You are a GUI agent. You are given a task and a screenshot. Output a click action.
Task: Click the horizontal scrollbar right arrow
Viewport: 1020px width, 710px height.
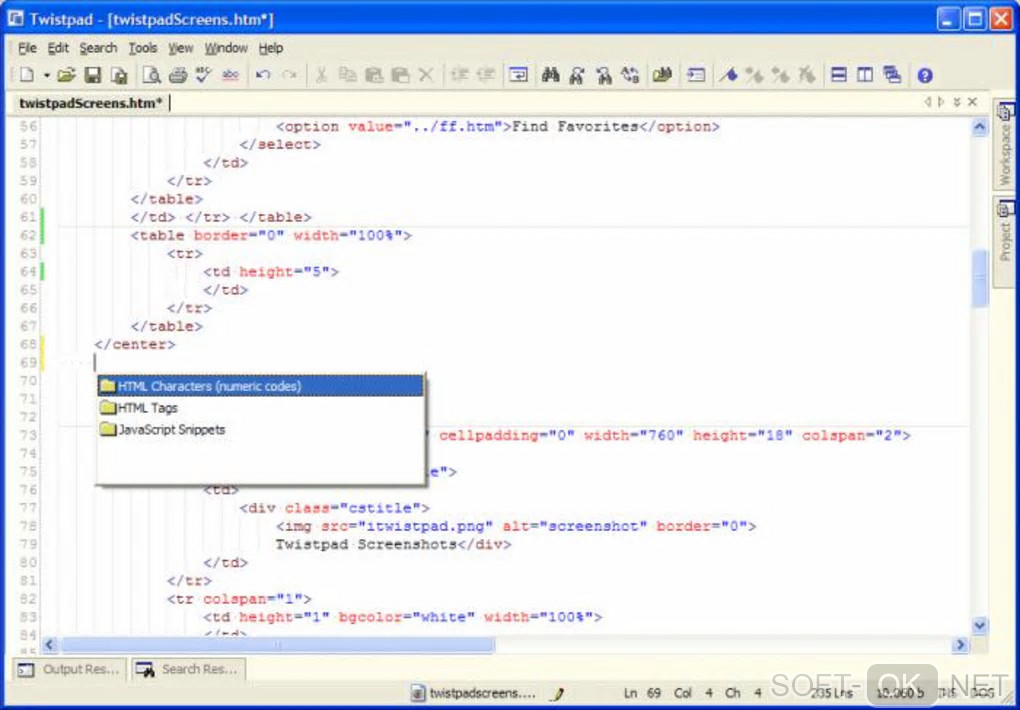click(961, 645)
